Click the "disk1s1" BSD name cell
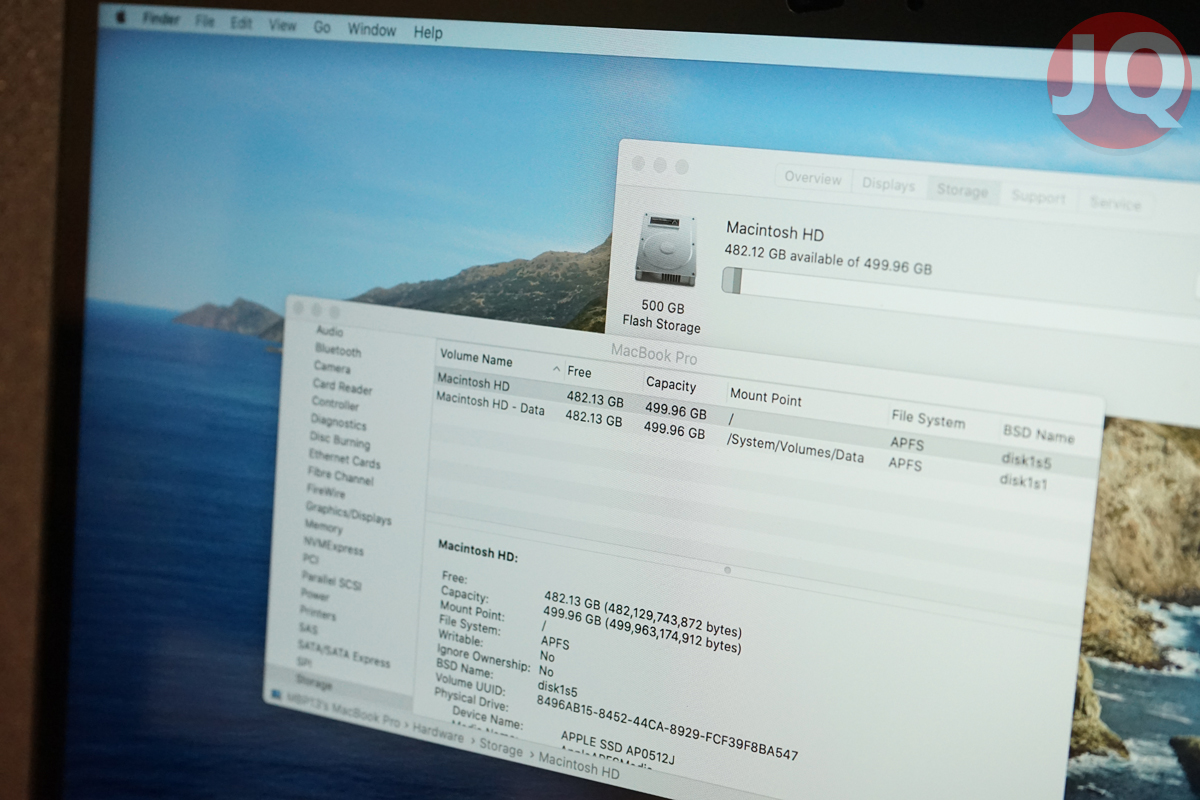This screenshot has width=1200, height=800. (1024, 482)
